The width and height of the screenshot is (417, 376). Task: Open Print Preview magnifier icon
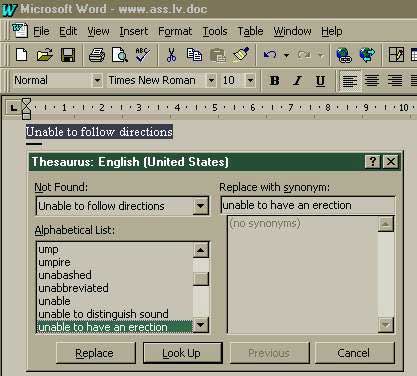click(x=120, y=55)
